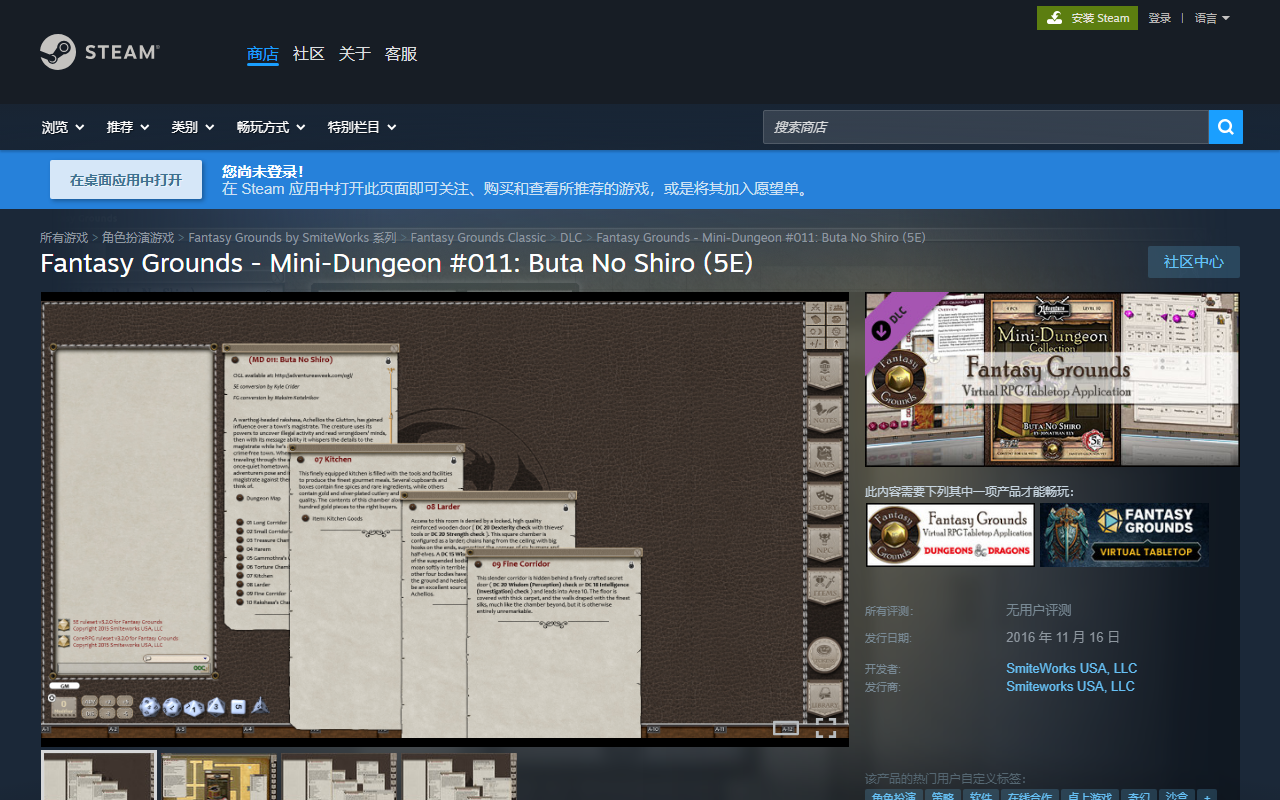Select the yellow dungeon map thumbnail

[219, 776]
